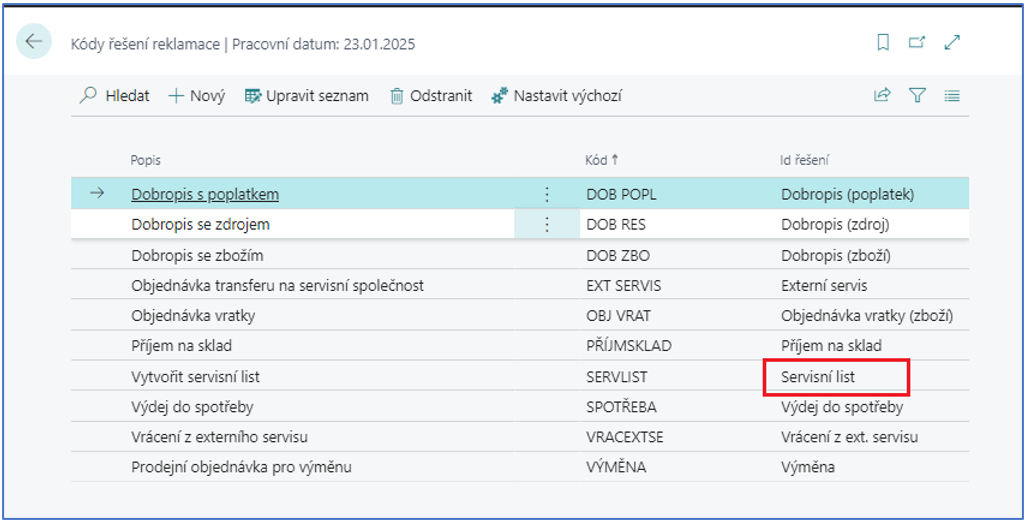The image size is (1026, 522).
Task: Delete the record using Odstranit
Action: point(431,96)
